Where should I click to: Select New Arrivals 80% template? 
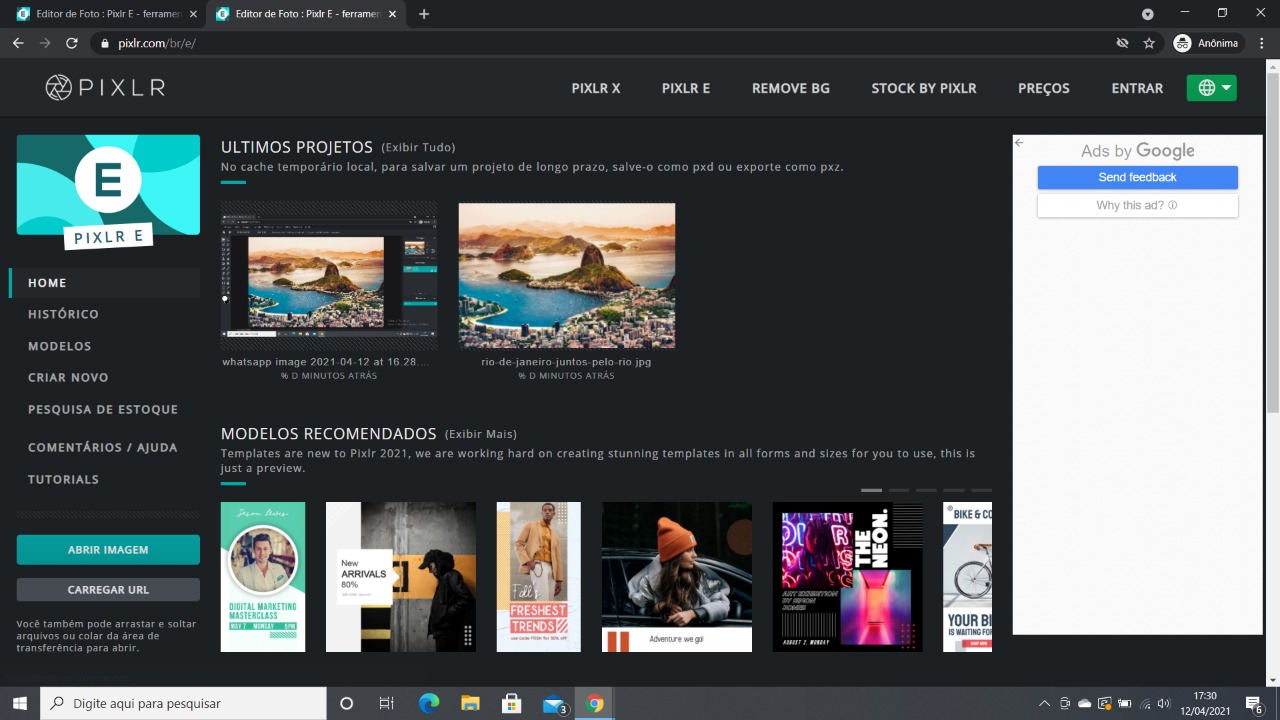click(x=401, y=577)
